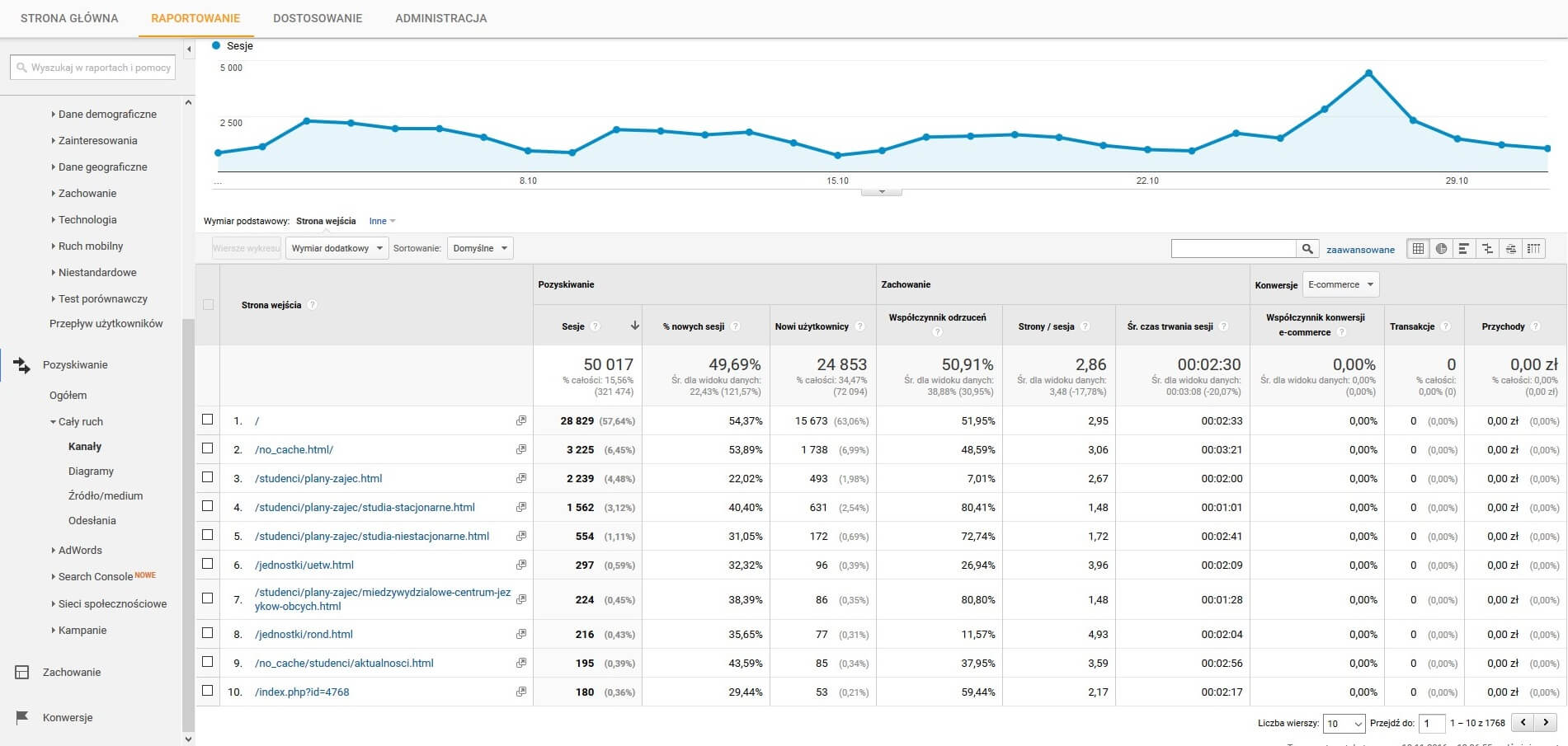The height and width of the screenshot is (746, 1568).
Task: Tick checkbox for /studenci/plany-zajec.html row
Action: point(208,477)
